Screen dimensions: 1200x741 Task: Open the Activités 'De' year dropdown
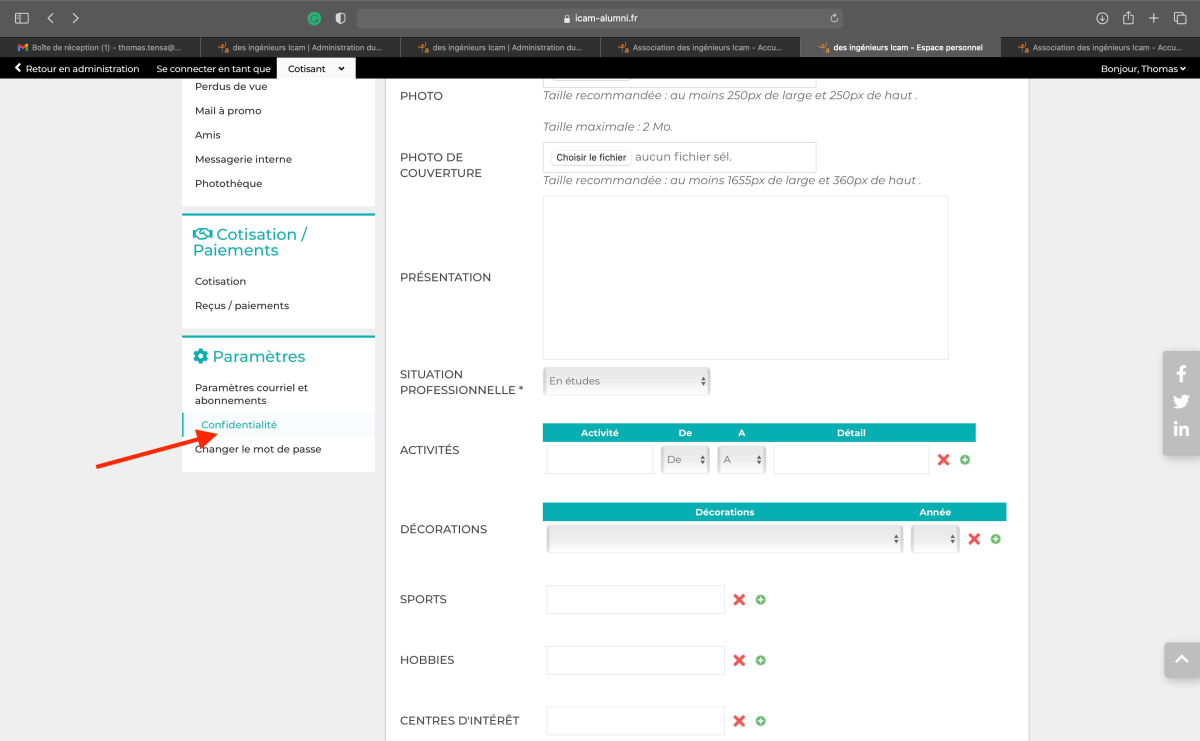[x=685, y=460]
